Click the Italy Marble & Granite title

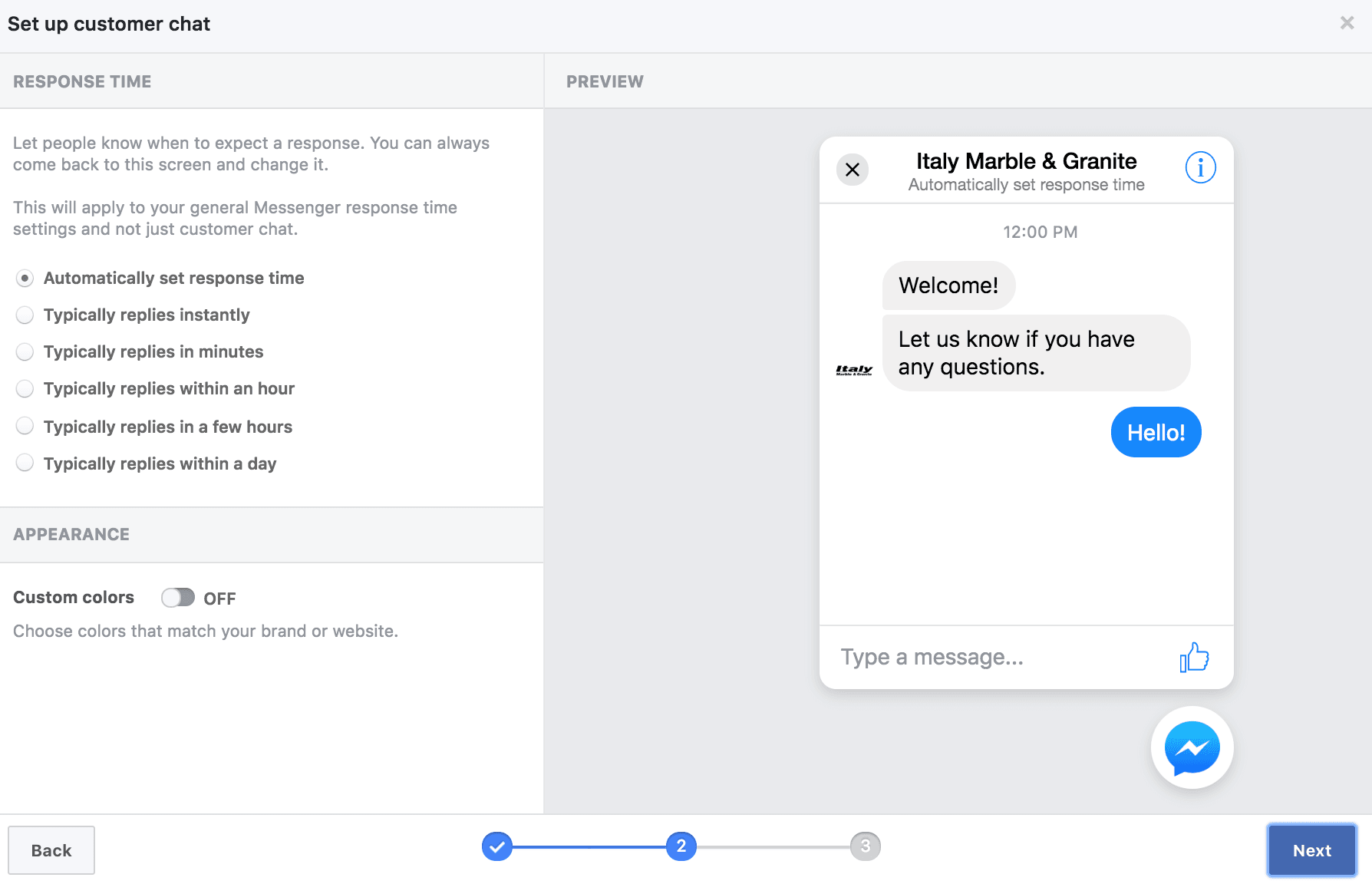tap(1026, 161)
